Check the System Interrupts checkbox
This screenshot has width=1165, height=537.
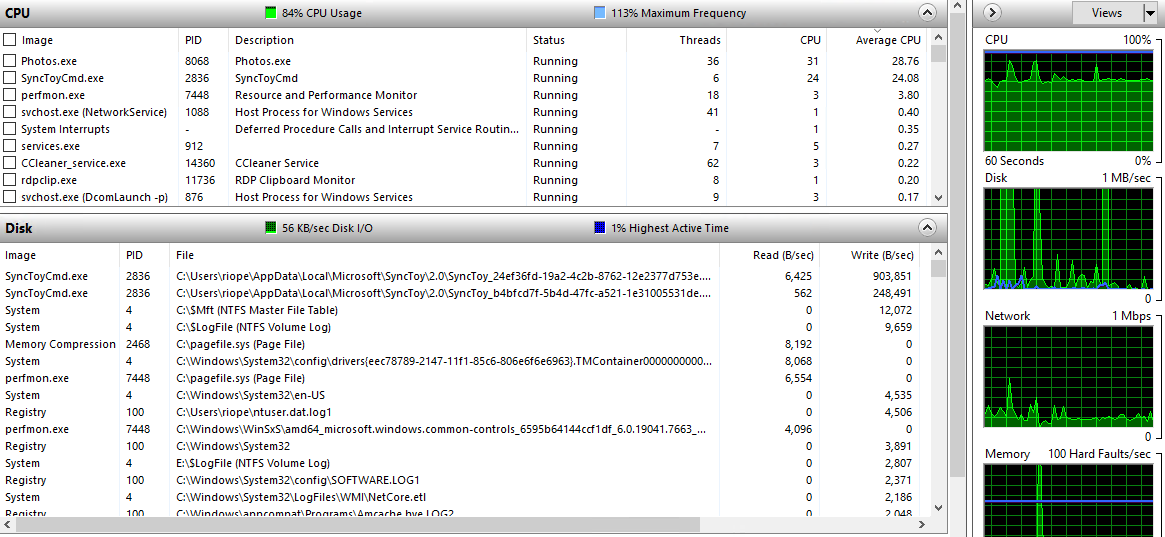9,129
